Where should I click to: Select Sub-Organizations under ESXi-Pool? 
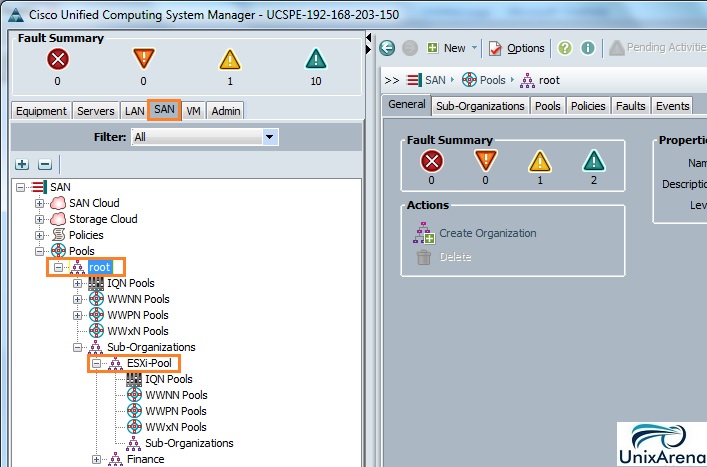click(189, 443)
